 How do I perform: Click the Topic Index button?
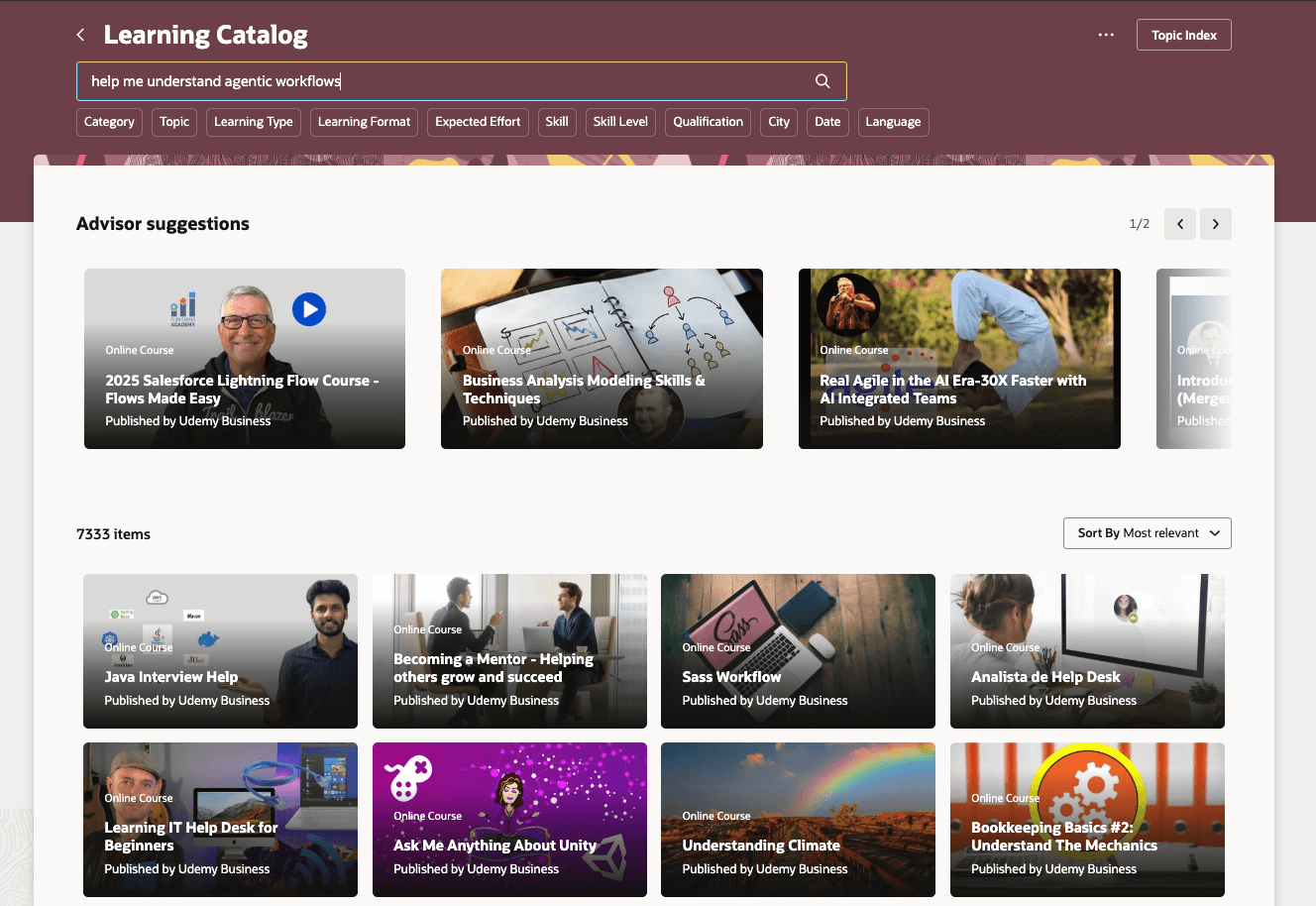tap(1183, 34)
